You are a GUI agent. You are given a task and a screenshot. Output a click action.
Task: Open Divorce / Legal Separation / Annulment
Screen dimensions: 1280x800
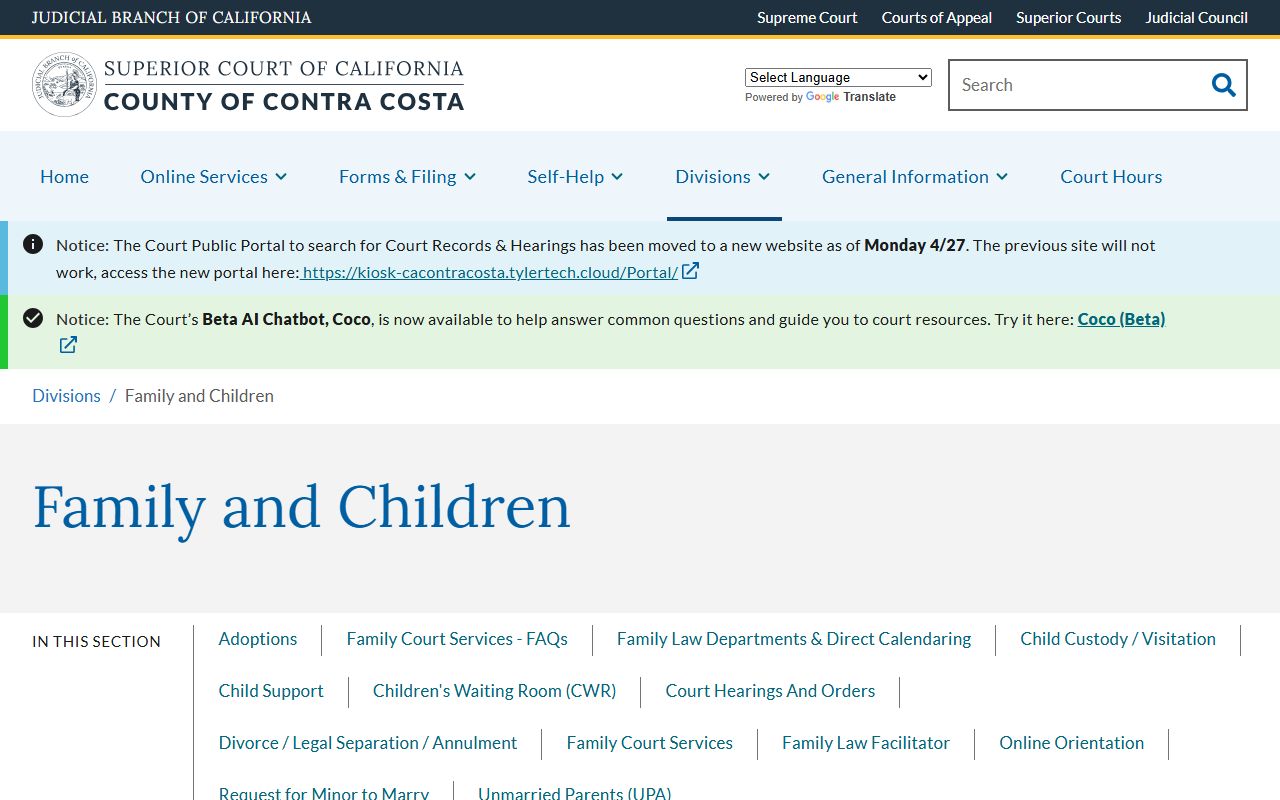pos(368,743)
